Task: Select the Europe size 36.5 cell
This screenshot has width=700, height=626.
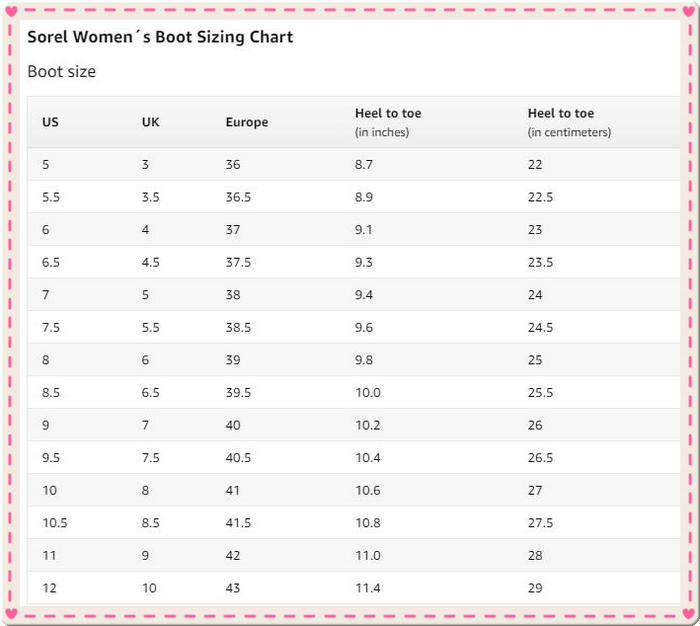Action: pyautogui.click(x=238, y=197)
